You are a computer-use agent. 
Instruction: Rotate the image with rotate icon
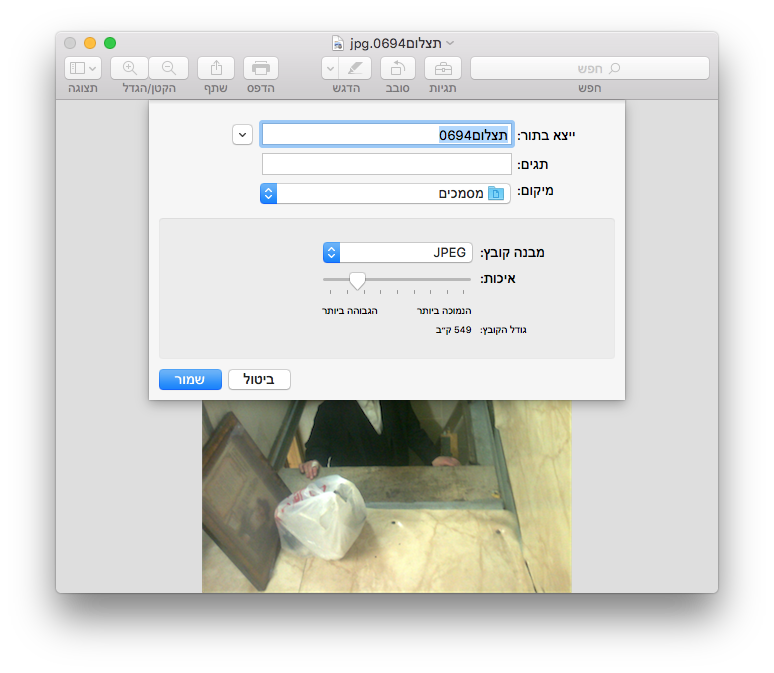point(398,68)
